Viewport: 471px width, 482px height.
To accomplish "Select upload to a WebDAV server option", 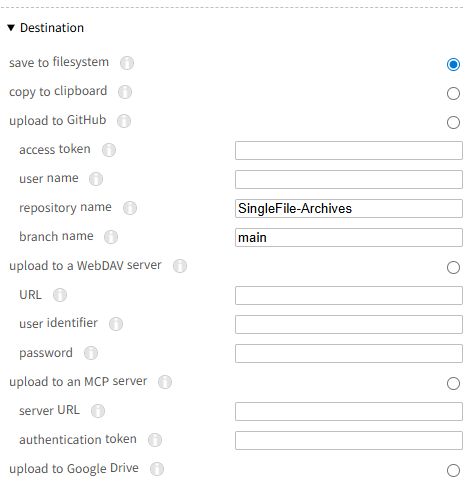I will tap(453, 267).
